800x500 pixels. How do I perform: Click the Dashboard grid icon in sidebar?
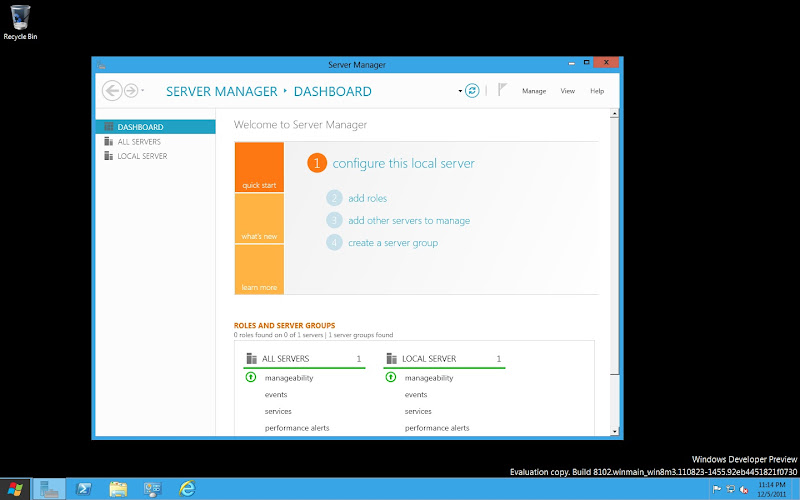(108, 127)
